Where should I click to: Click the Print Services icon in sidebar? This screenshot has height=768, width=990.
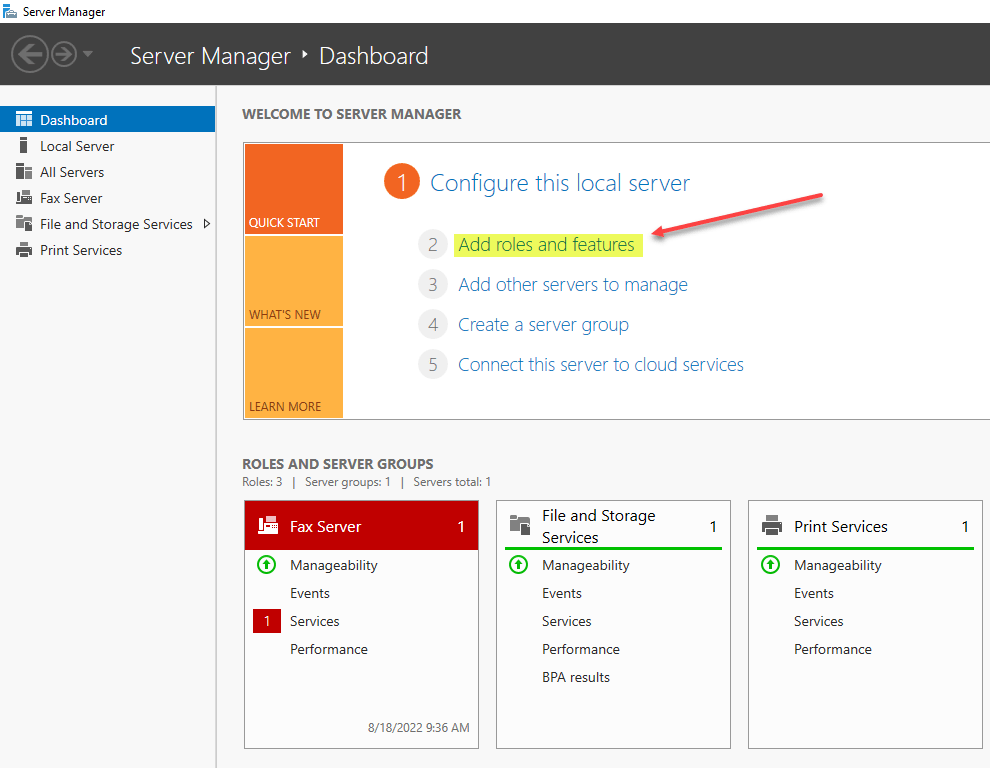coord(24,250)
